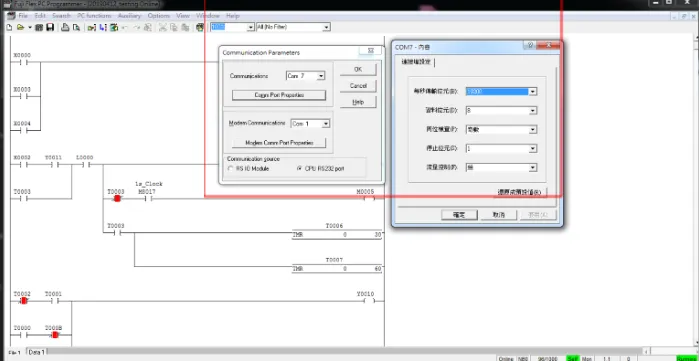Click the Paste toolbar icon
Viewport: 699px width, 361px height.
click(185, 27)
